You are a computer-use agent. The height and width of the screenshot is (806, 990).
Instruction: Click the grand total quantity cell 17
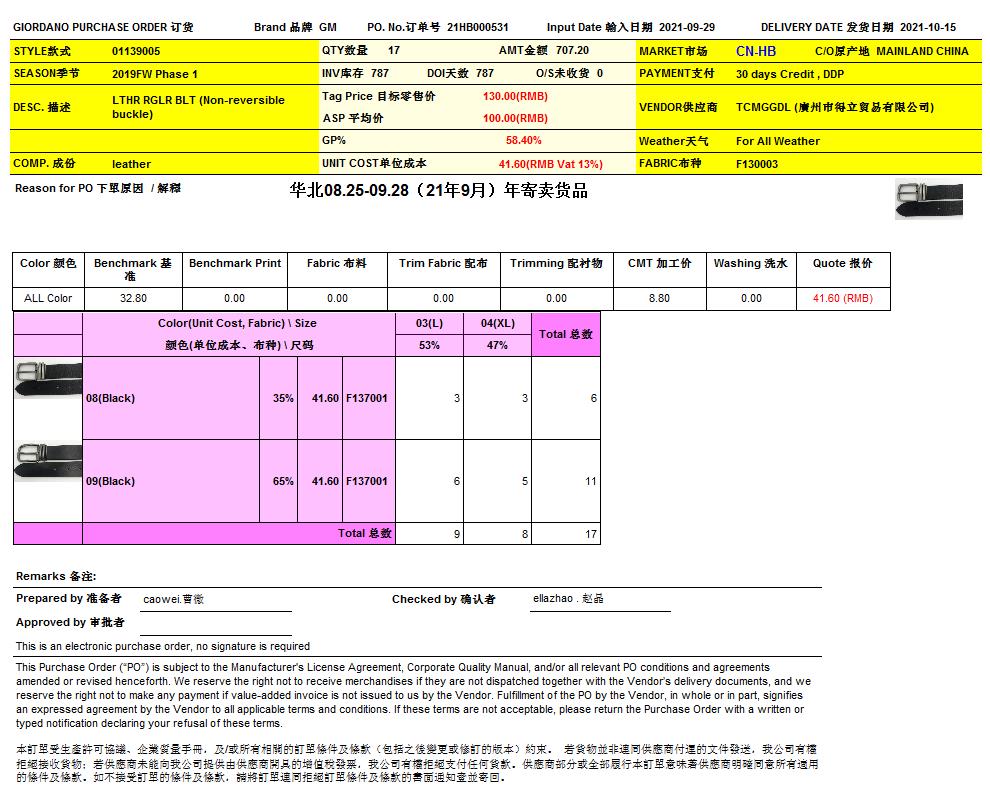click(x=590, y=535)
